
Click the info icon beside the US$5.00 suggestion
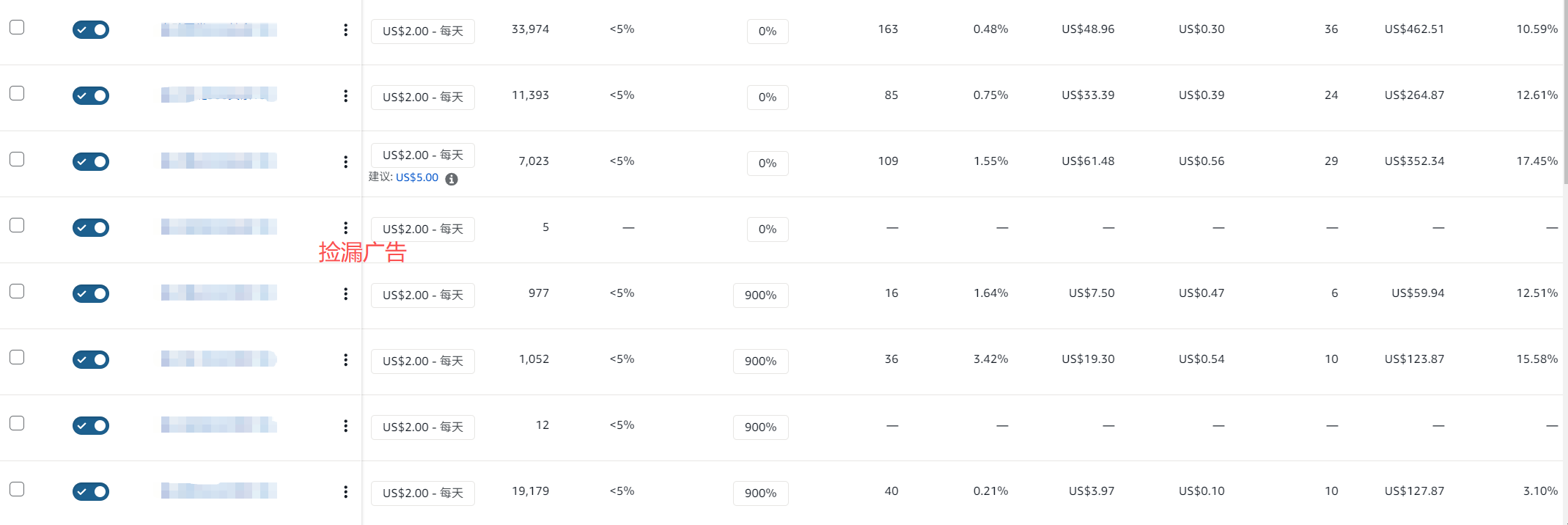click(x=452, y=179)
